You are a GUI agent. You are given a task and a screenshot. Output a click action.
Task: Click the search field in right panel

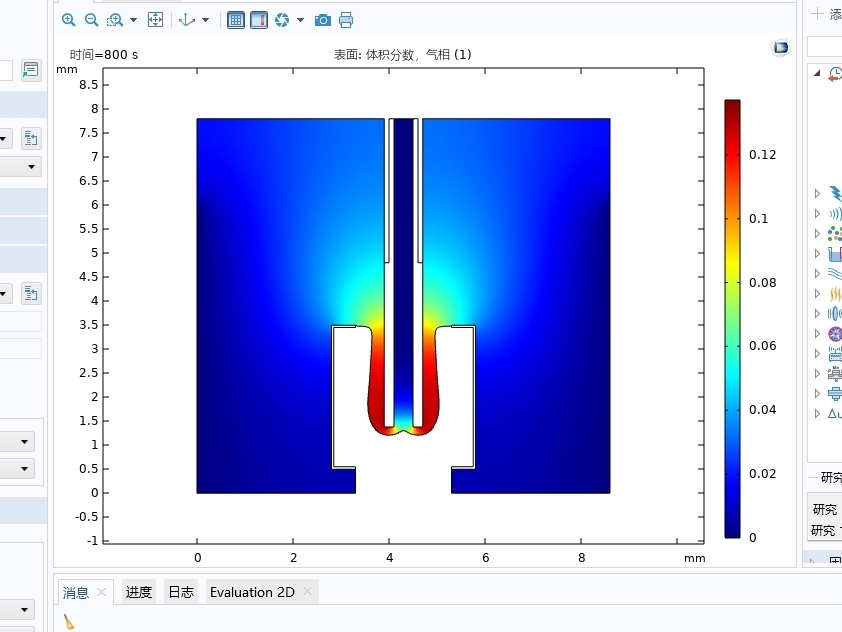click(x=825, y=47)
